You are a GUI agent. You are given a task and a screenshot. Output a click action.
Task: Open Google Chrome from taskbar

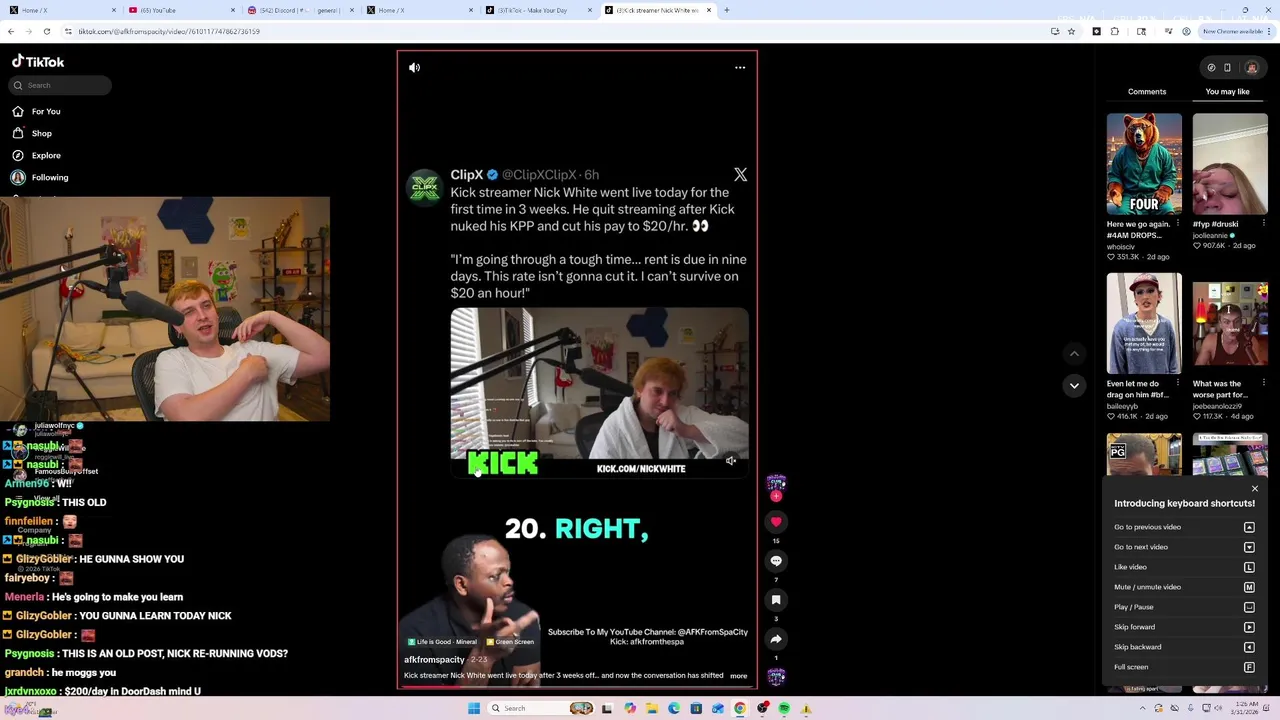740,708
